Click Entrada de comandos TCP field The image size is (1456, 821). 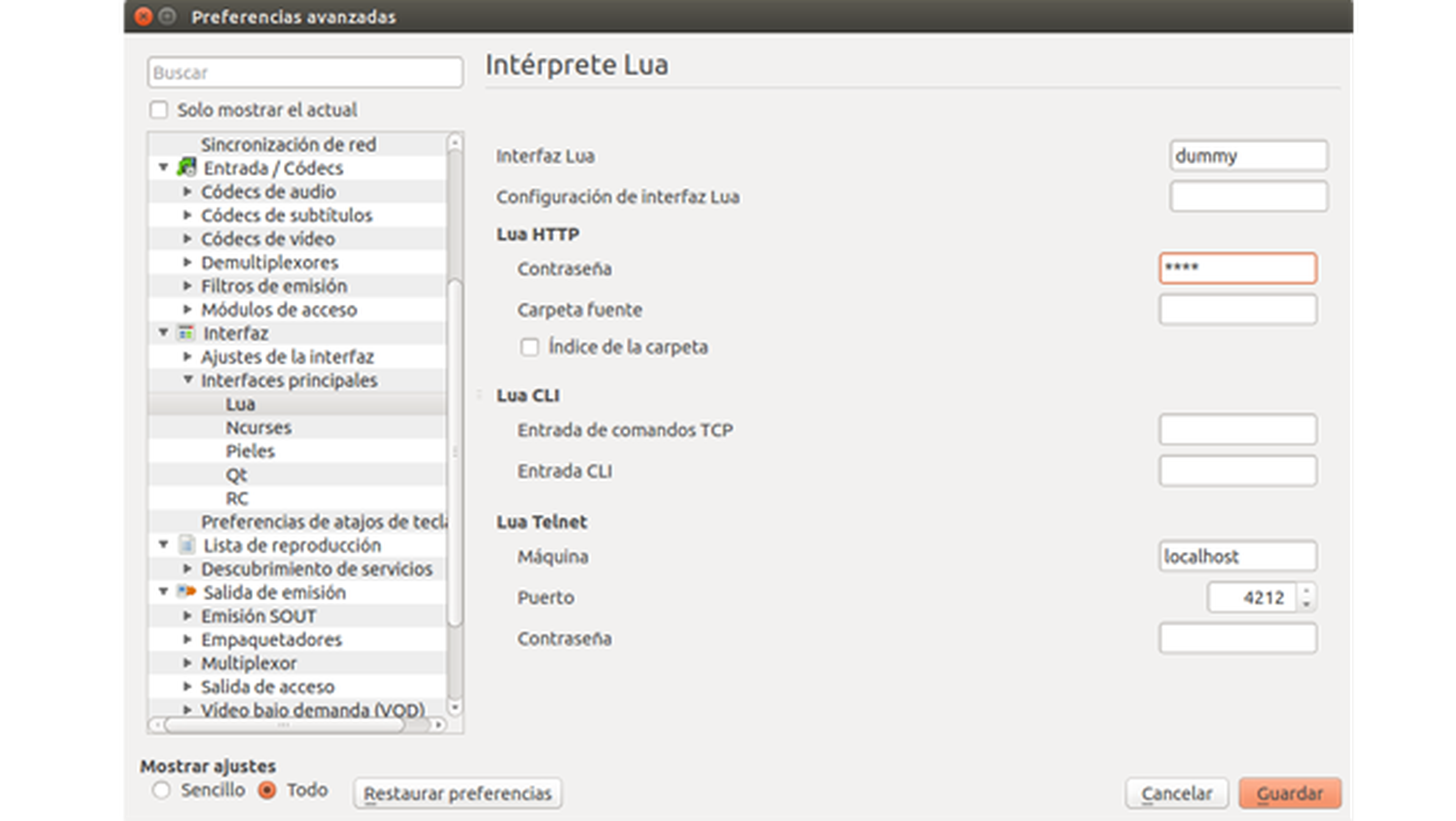1238,429
